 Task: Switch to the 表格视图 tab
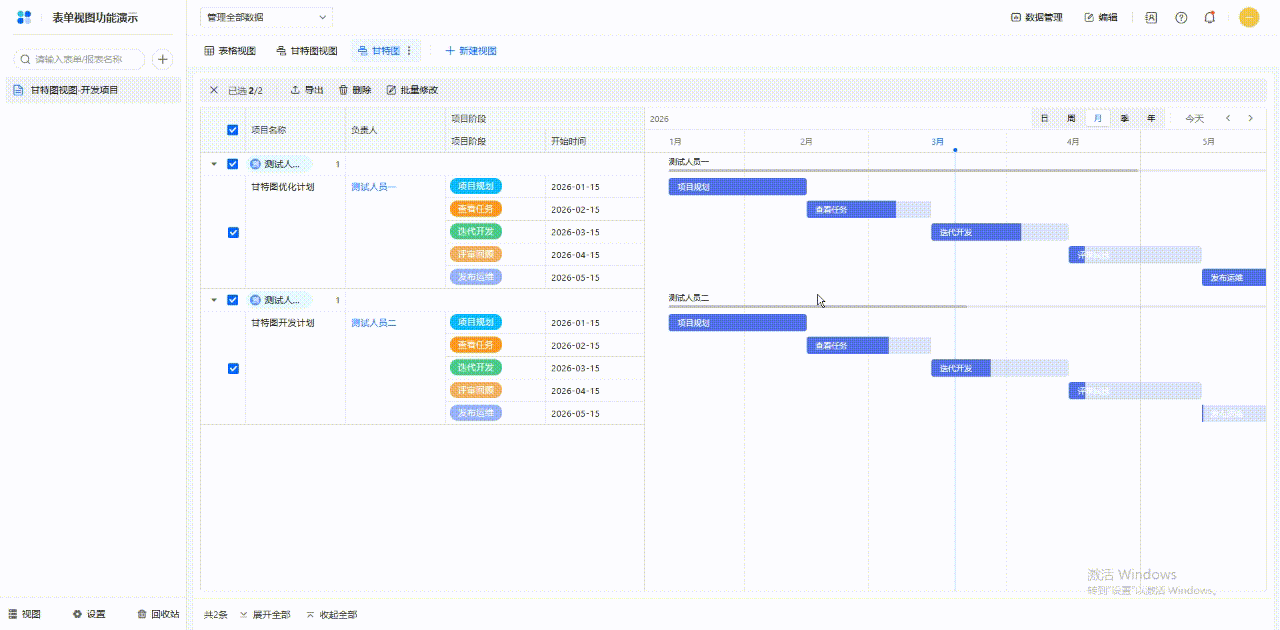click(x=230, y=50)
